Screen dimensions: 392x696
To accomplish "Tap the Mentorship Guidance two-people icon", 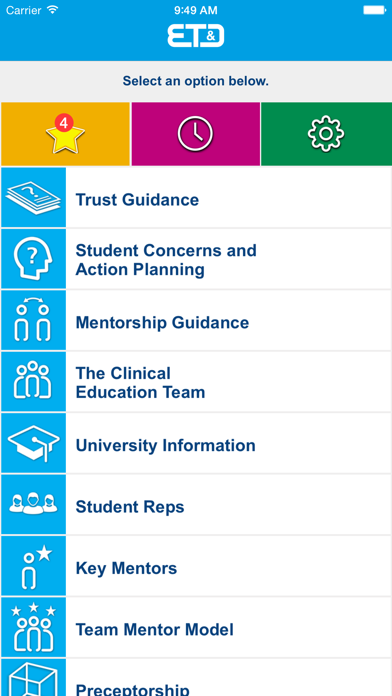I will 33,320.
